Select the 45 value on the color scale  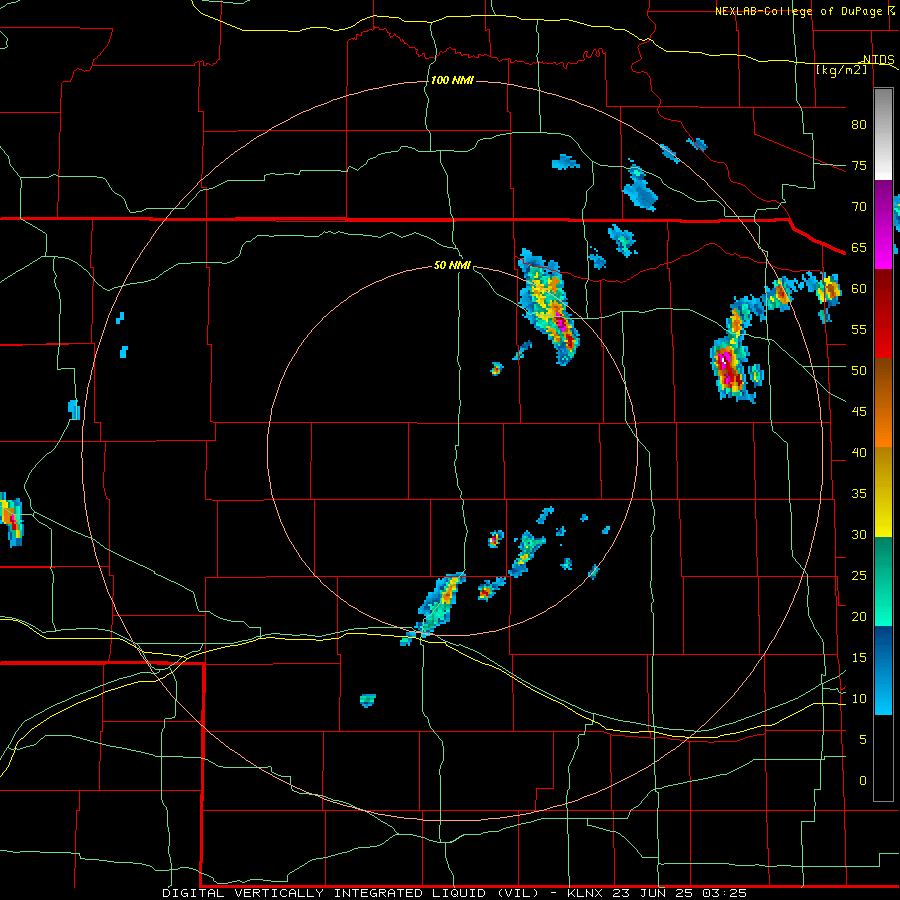pos(859,412)
